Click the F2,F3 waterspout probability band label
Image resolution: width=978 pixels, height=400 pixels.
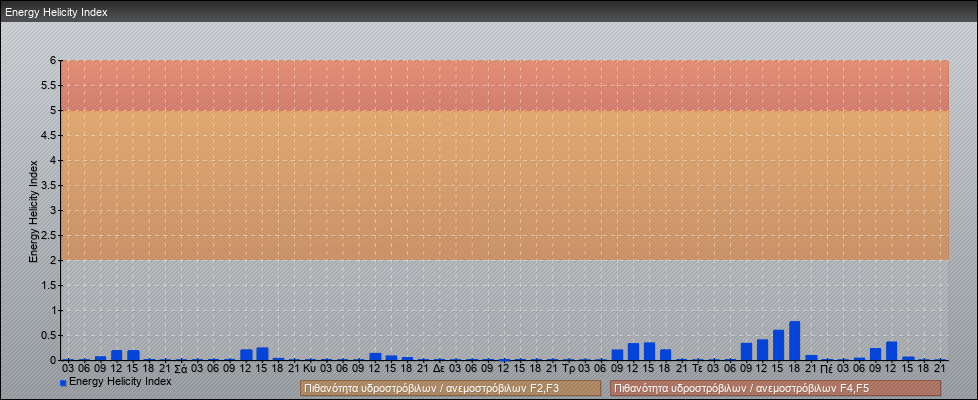click(x=450, y=388)
